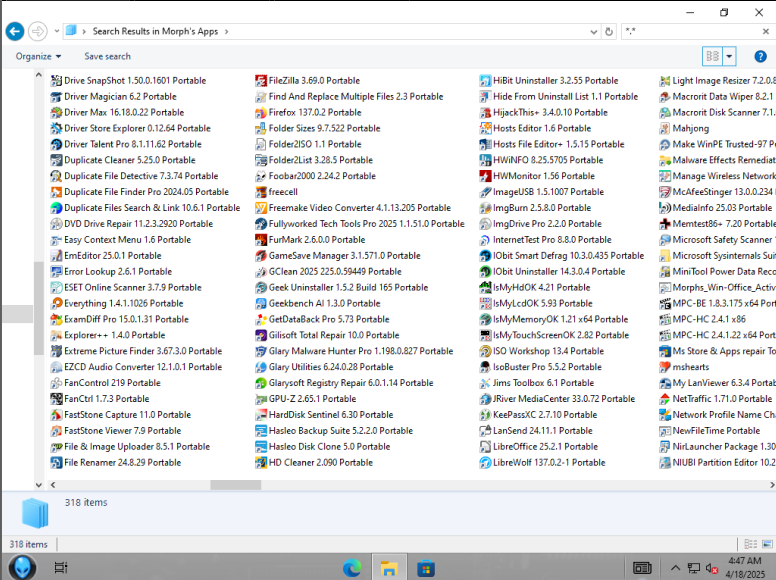Click the network tray icon
The image size is (776, 580).
click(693, 568)
